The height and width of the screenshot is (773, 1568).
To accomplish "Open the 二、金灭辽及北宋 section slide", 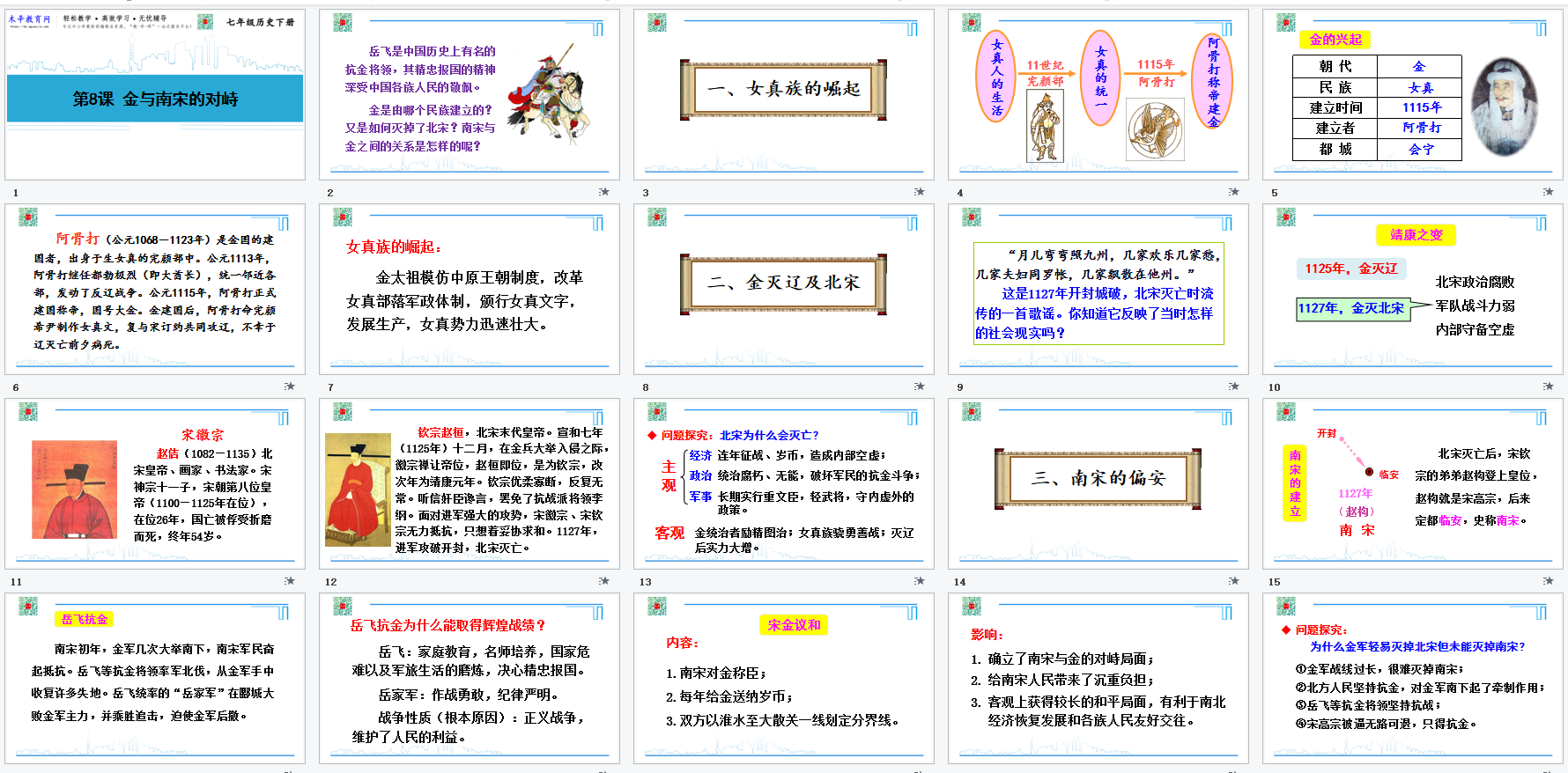I will [784, 290].
